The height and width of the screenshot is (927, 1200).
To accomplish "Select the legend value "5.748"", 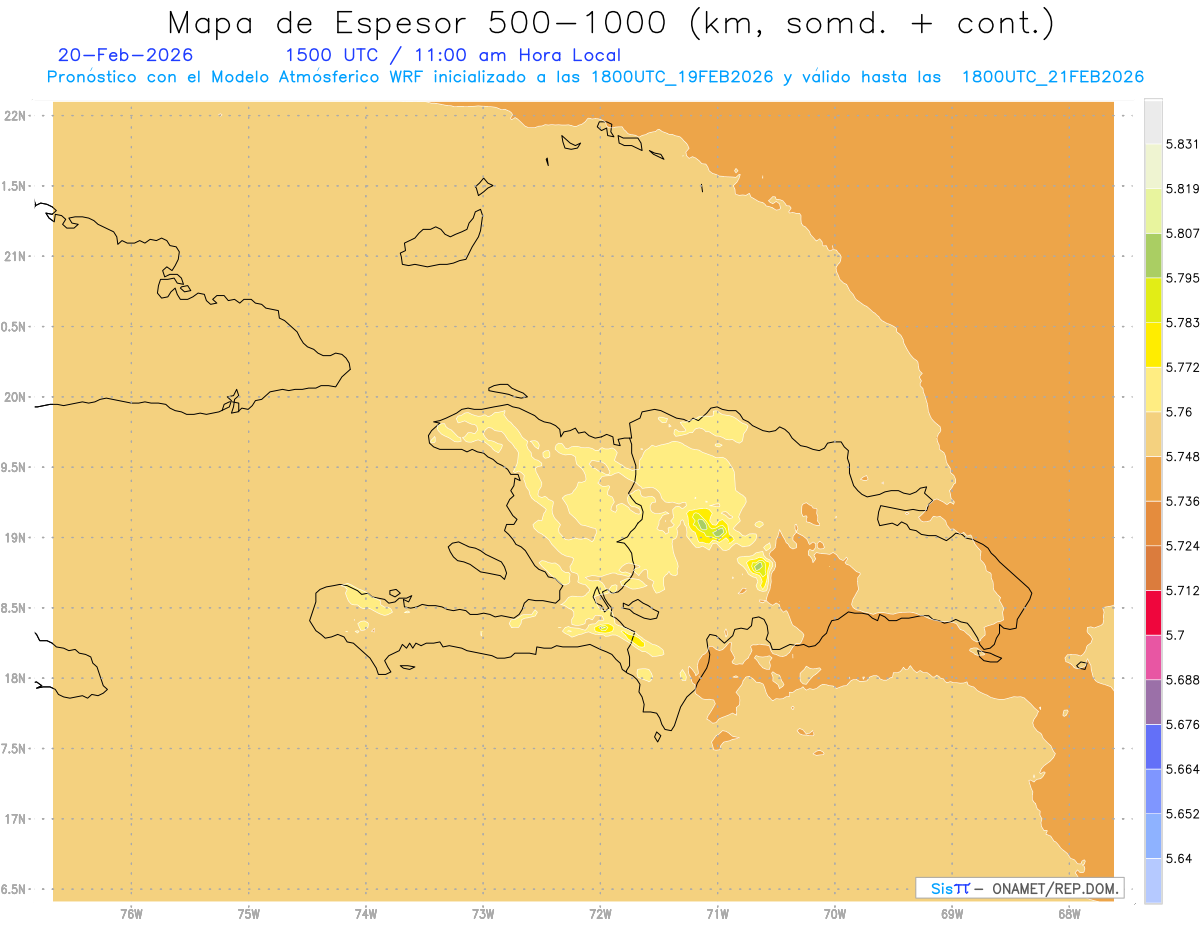I will pyautogui.click(x=1183, y=457).
